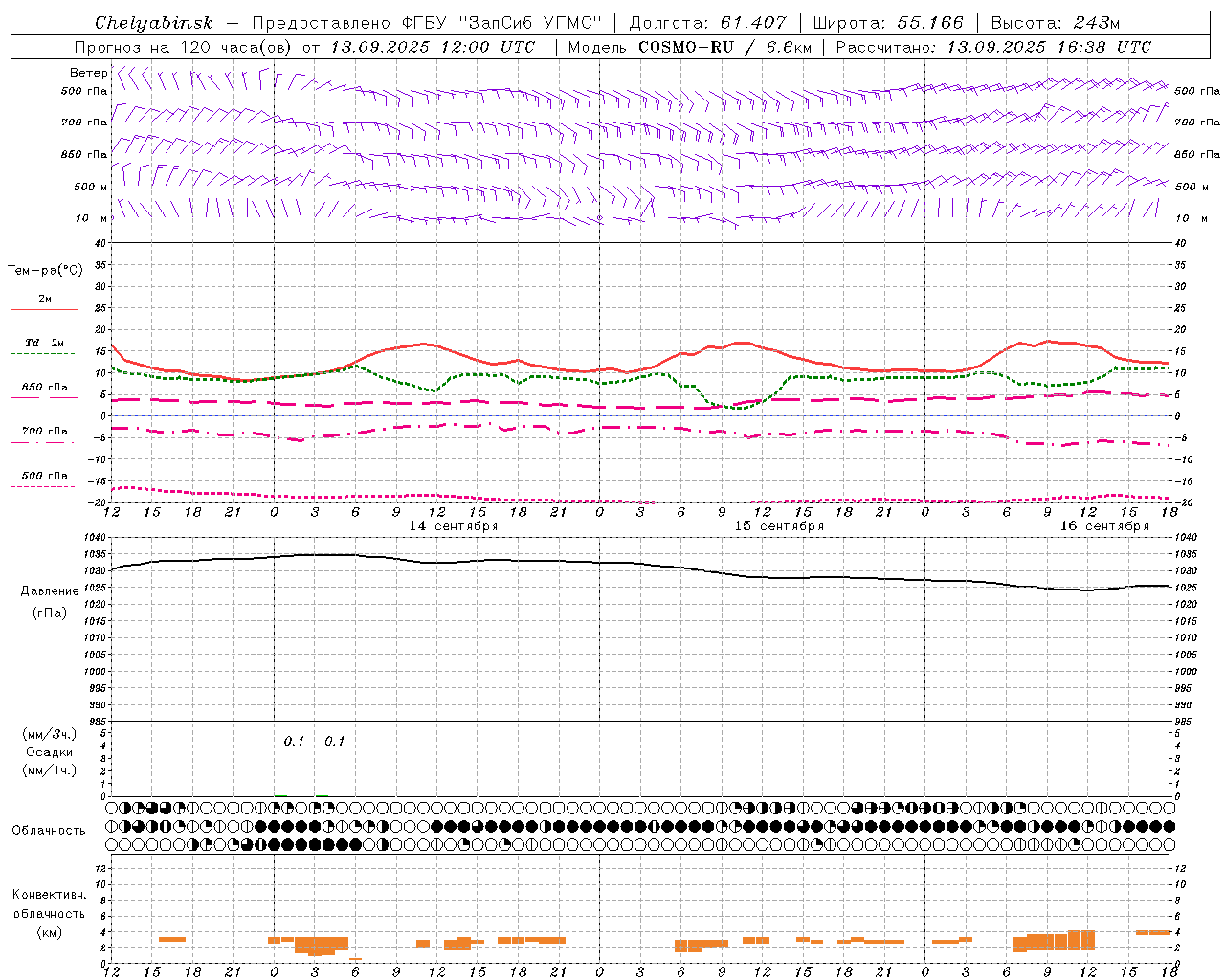This screenshot has height=980, width=1225.
Task: Click the '14 сентября' date label
Action: pos(454,526)
